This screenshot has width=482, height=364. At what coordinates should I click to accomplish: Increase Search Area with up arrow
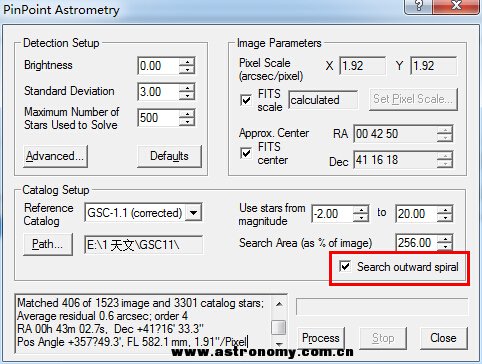[x=445, y=238]
